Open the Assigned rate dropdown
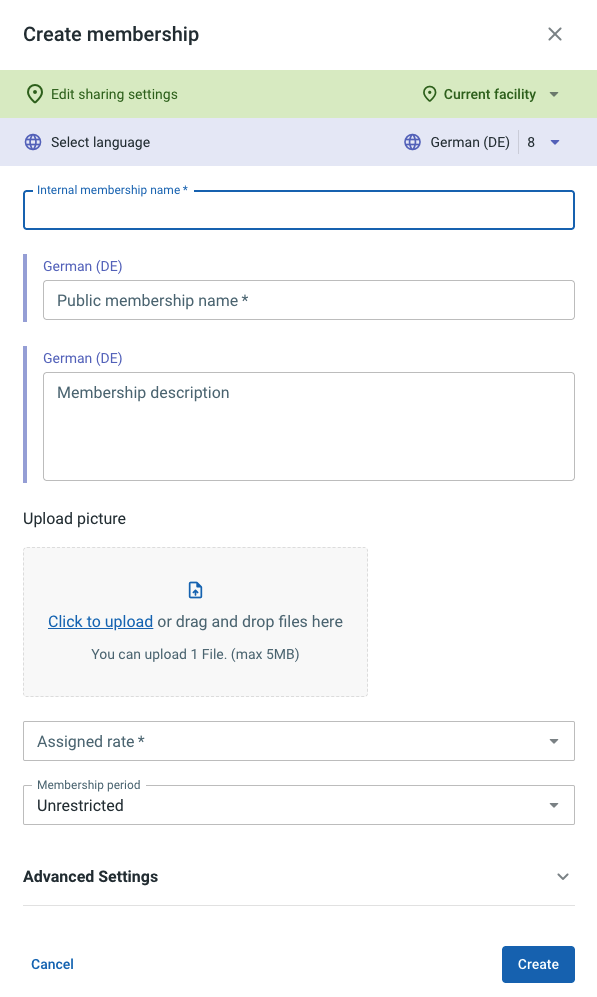This screenshot has height=997, width=597. pos(299,741)
